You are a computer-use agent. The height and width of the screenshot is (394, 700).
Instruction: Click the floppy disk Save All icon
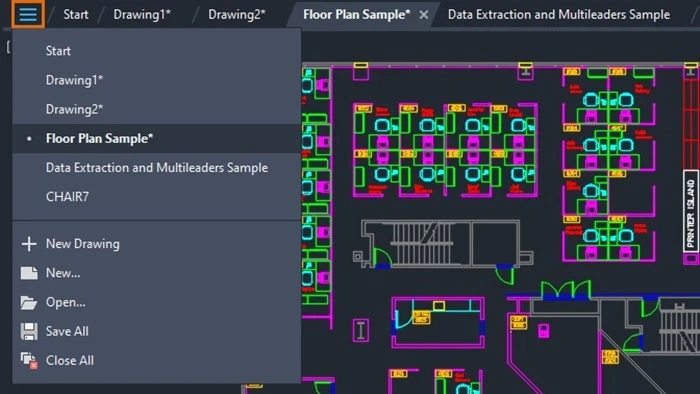click(x=29, y=332)
